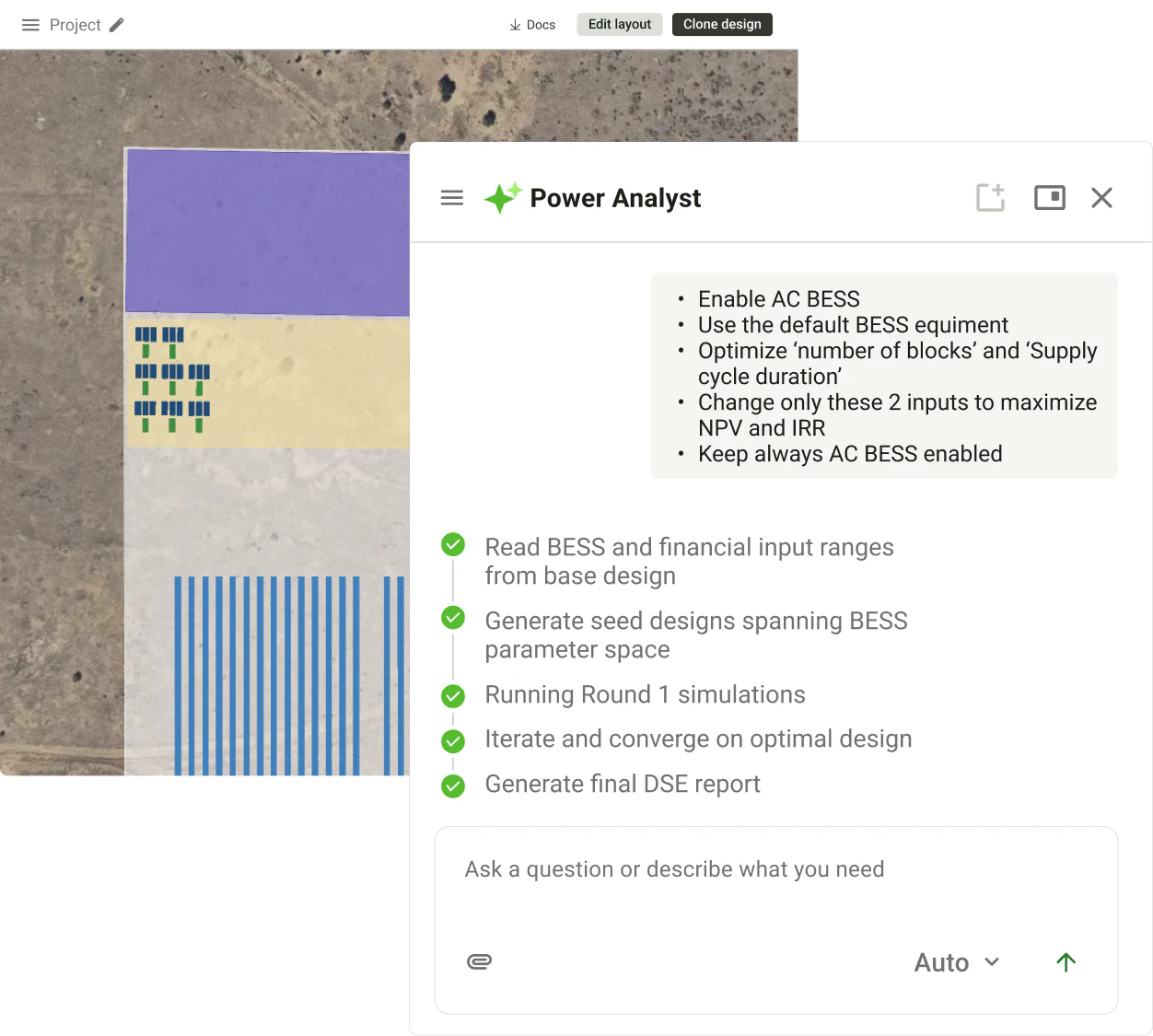Viewport: 1153px width, 1036px height.
Task: Open Power Analyst panel hamburger menu
Action: point(452,198)
